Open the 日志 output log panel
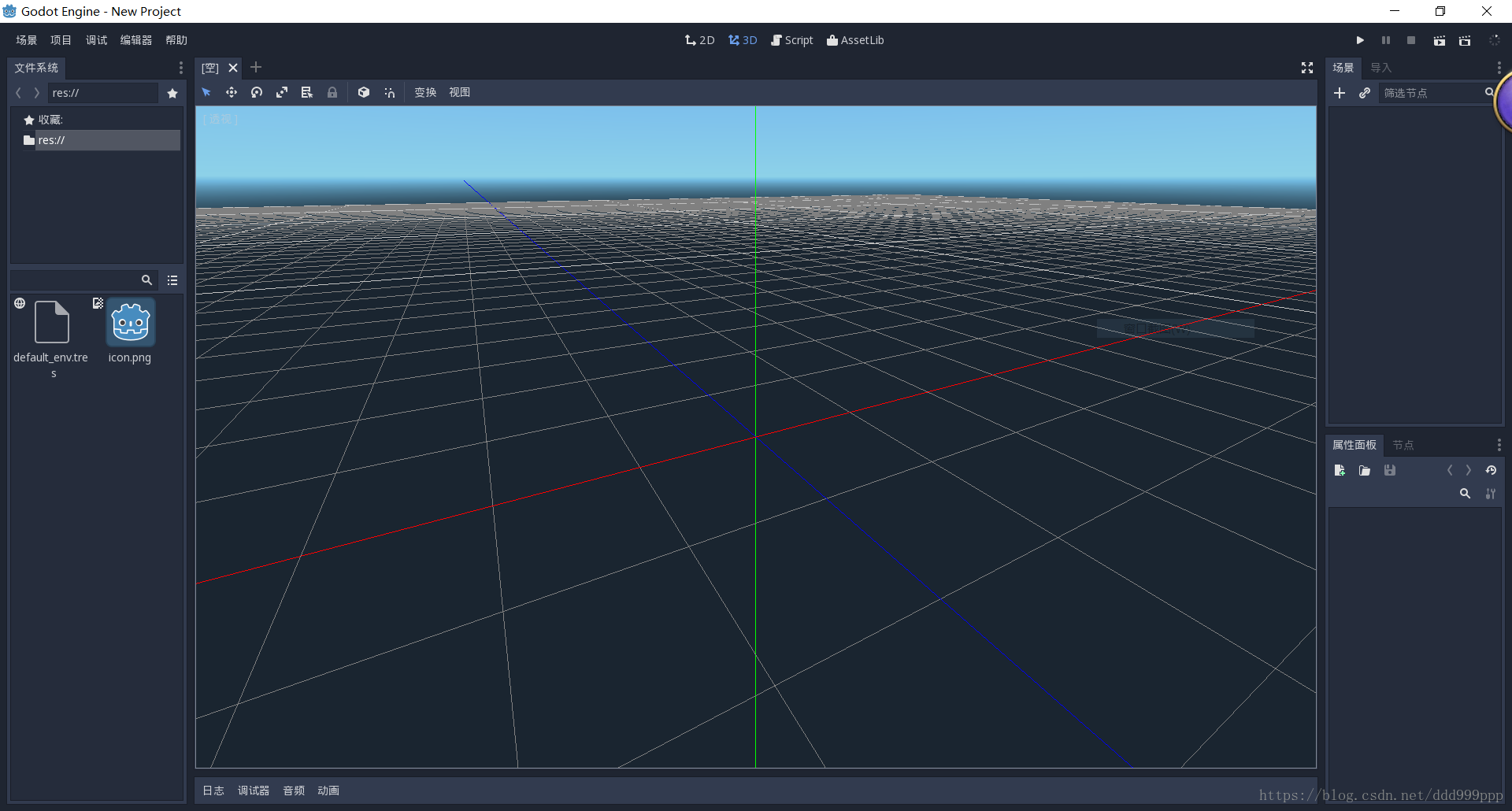The width and height of the screenshot is (1512, 811). tap(213, 791)
